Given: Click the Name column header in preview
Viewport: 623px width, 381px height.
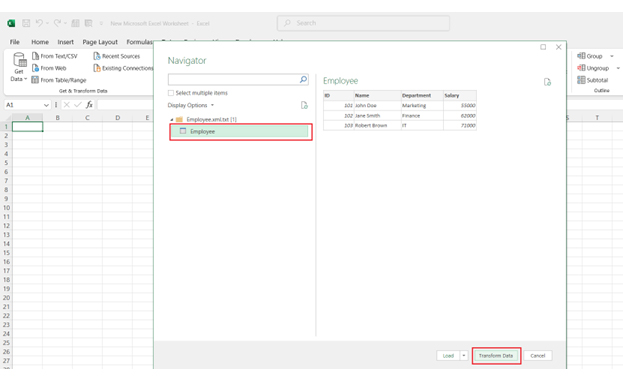Looking at the screenshot, I should click(377, 95).
